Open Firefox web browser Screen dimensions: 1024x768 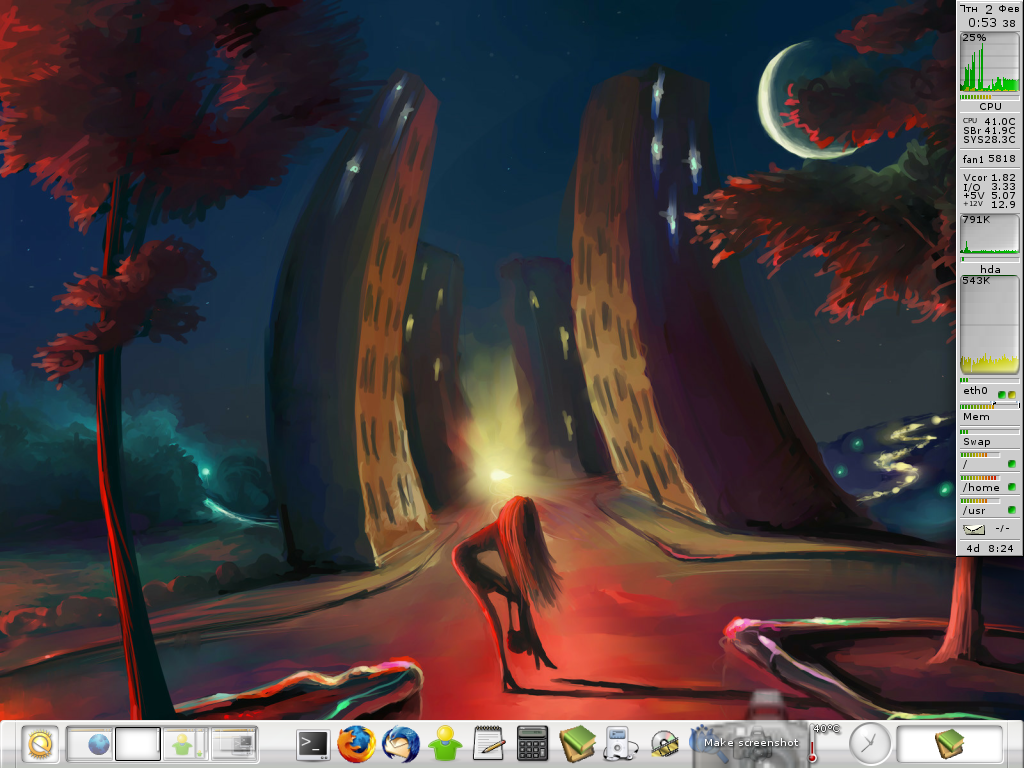pyautogui.click(x=356, y=744)
